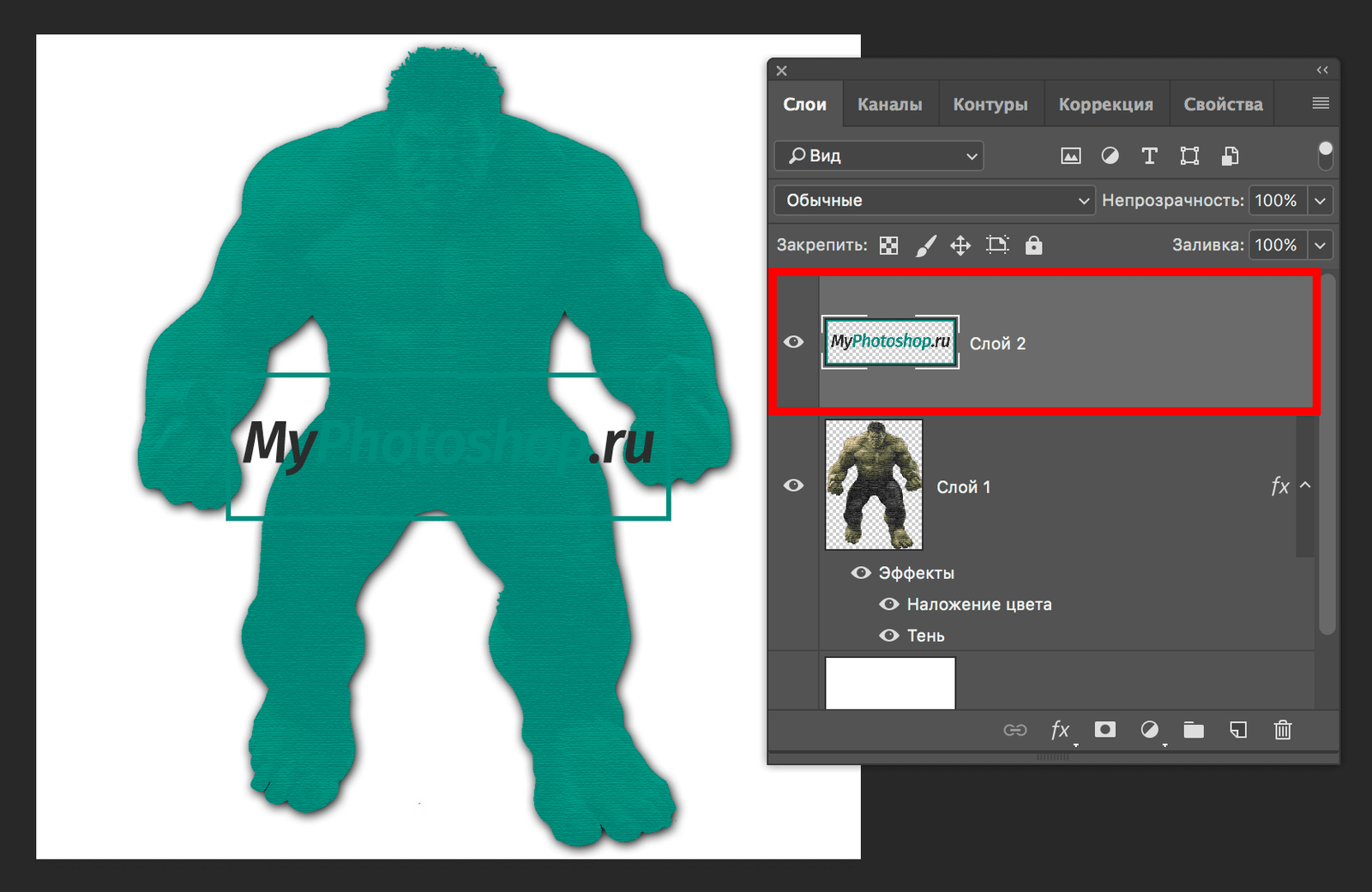Delete layer using the trash icon
The image size is (1372, 892).
pos(1283,730)
